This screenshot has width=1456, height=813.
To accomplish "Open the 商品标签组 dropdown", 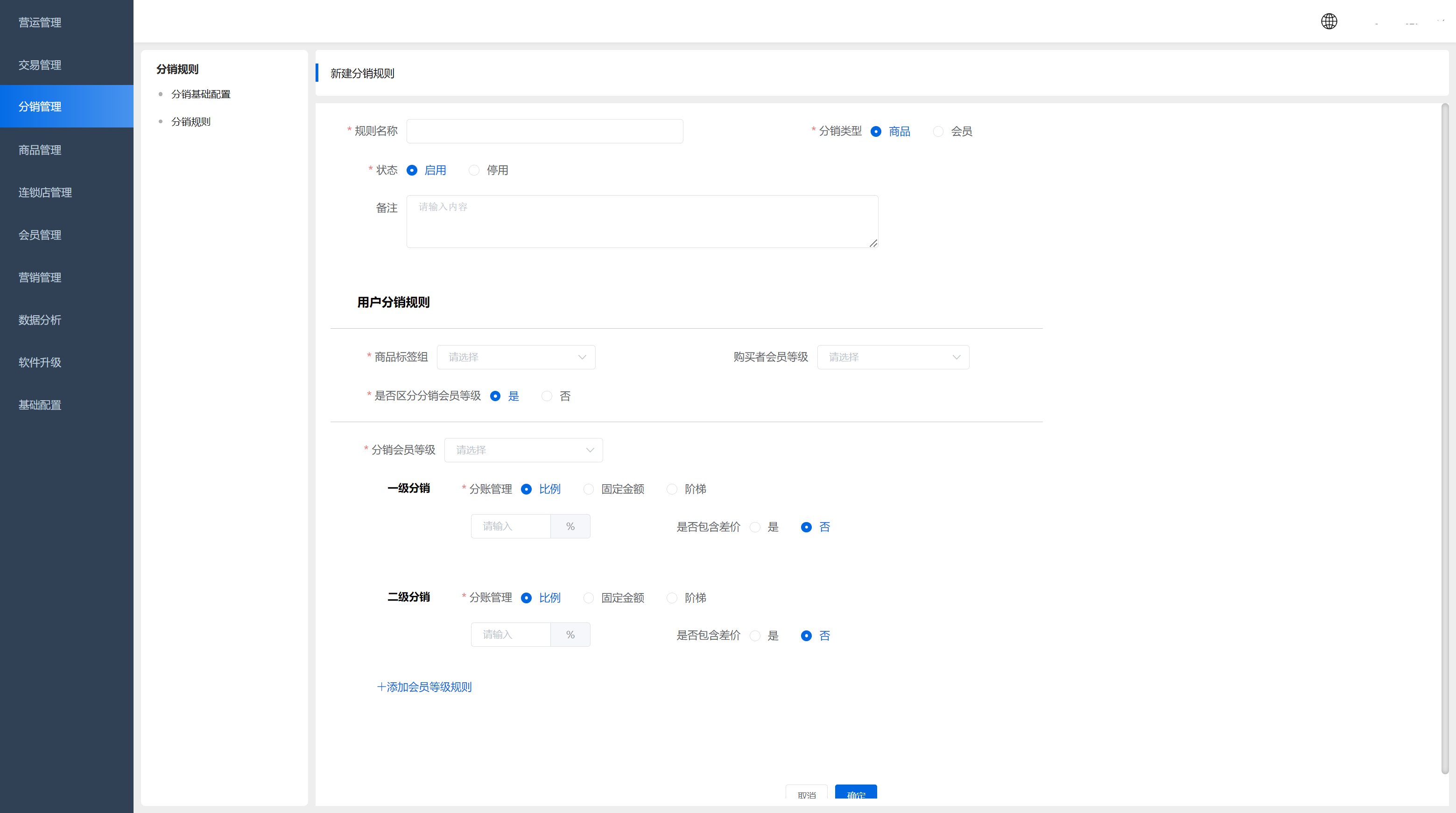I will click(516, 357).
